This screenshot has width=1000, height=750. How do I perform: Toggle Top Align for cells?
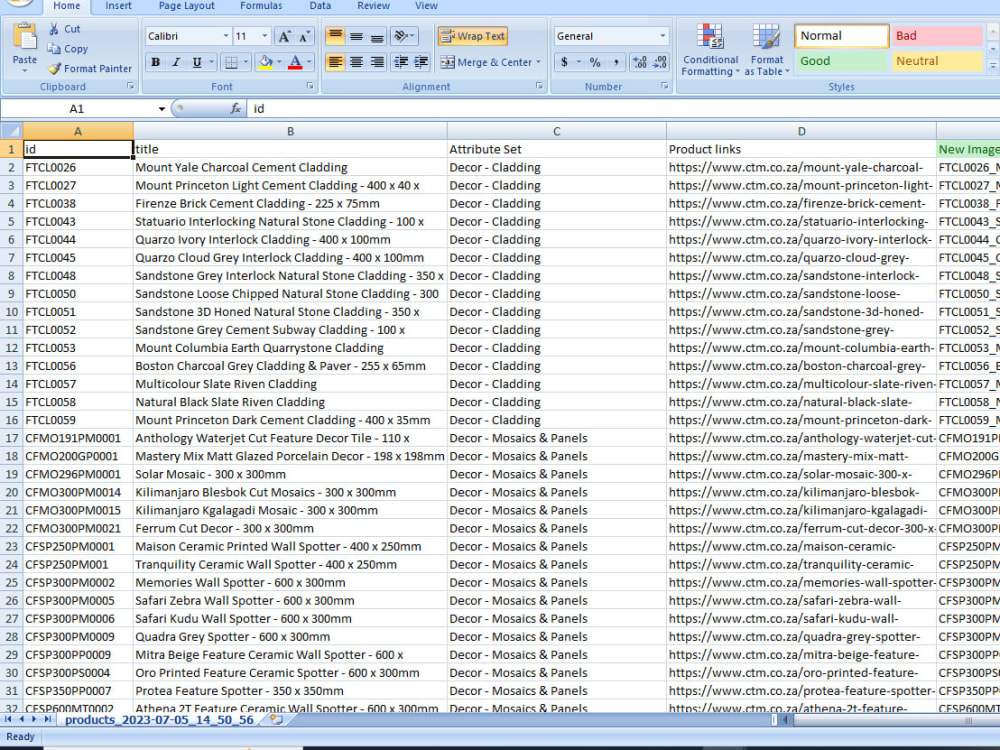(x=335, y=36)
